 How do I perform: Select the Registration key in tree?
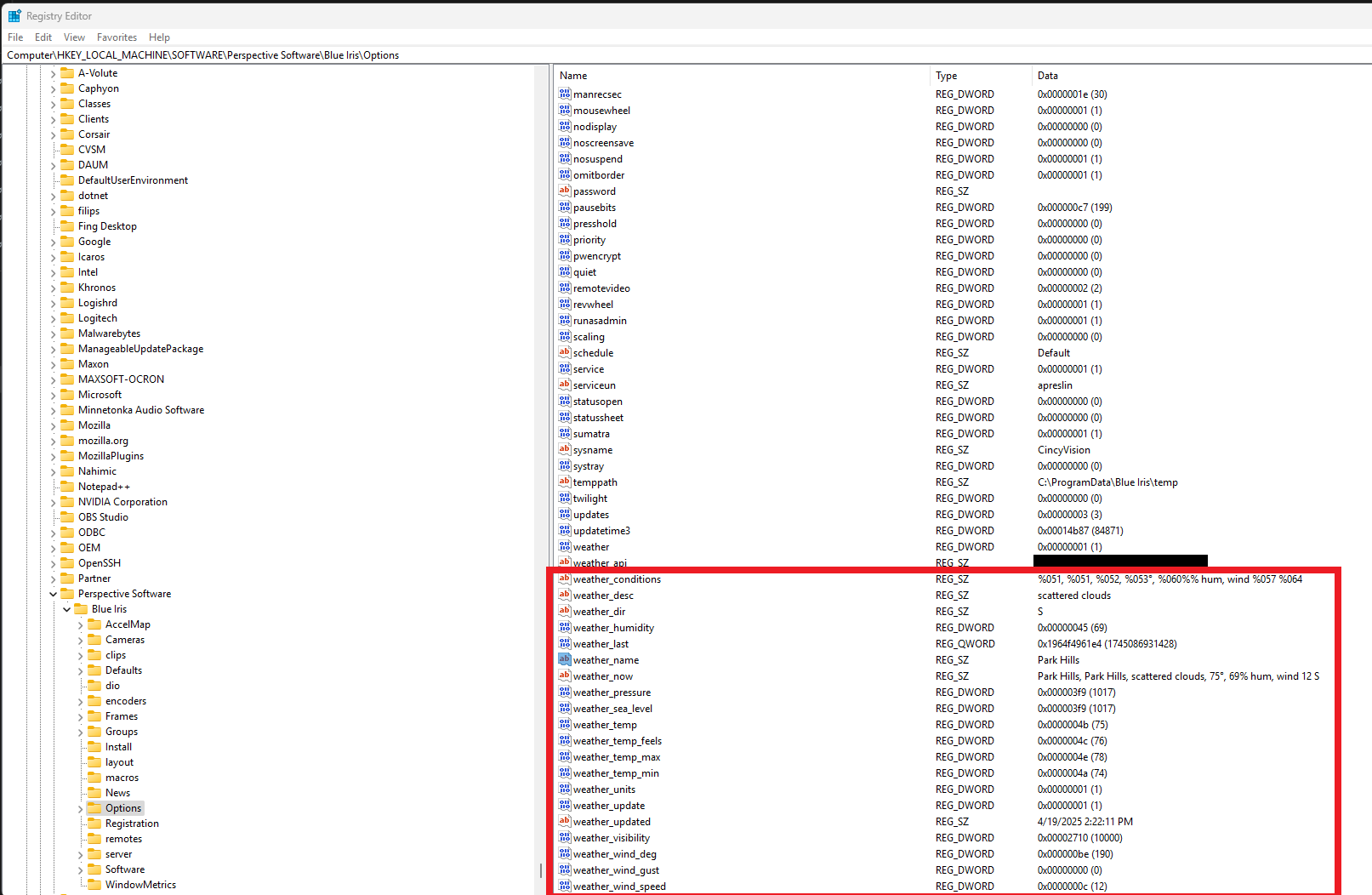point(132,824)
